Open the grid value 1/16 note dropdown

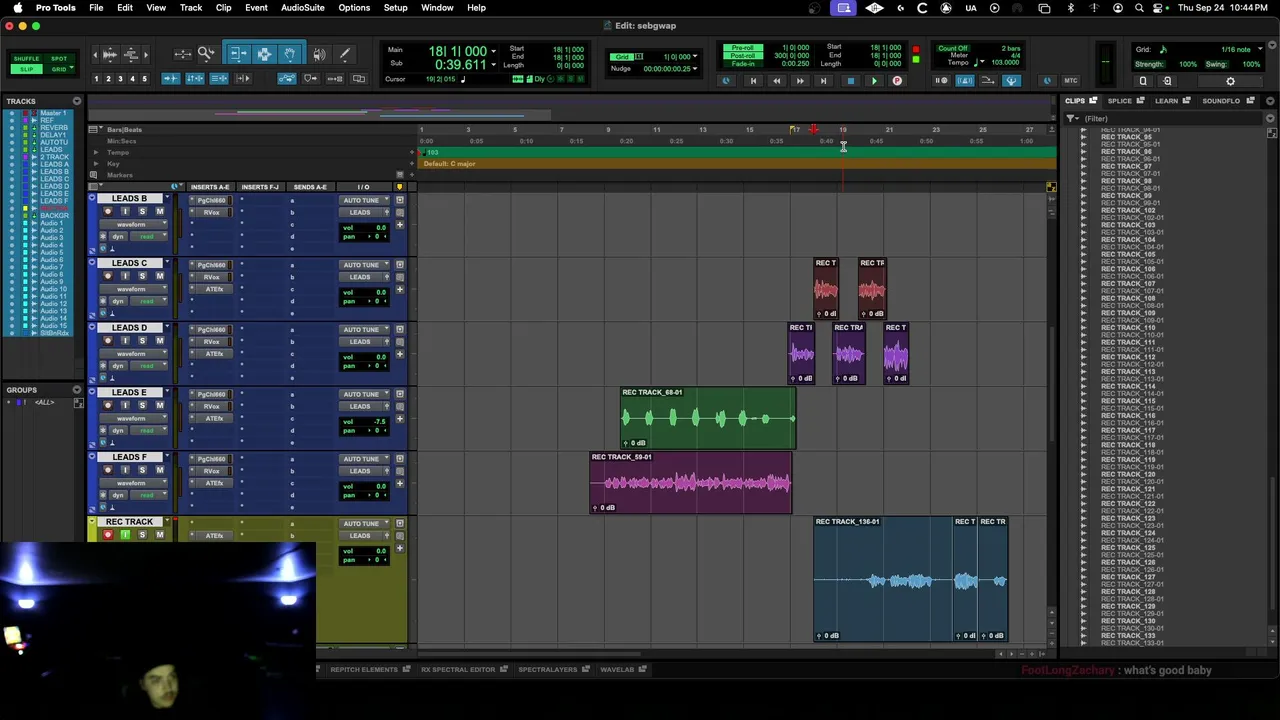click(1236, 49)
